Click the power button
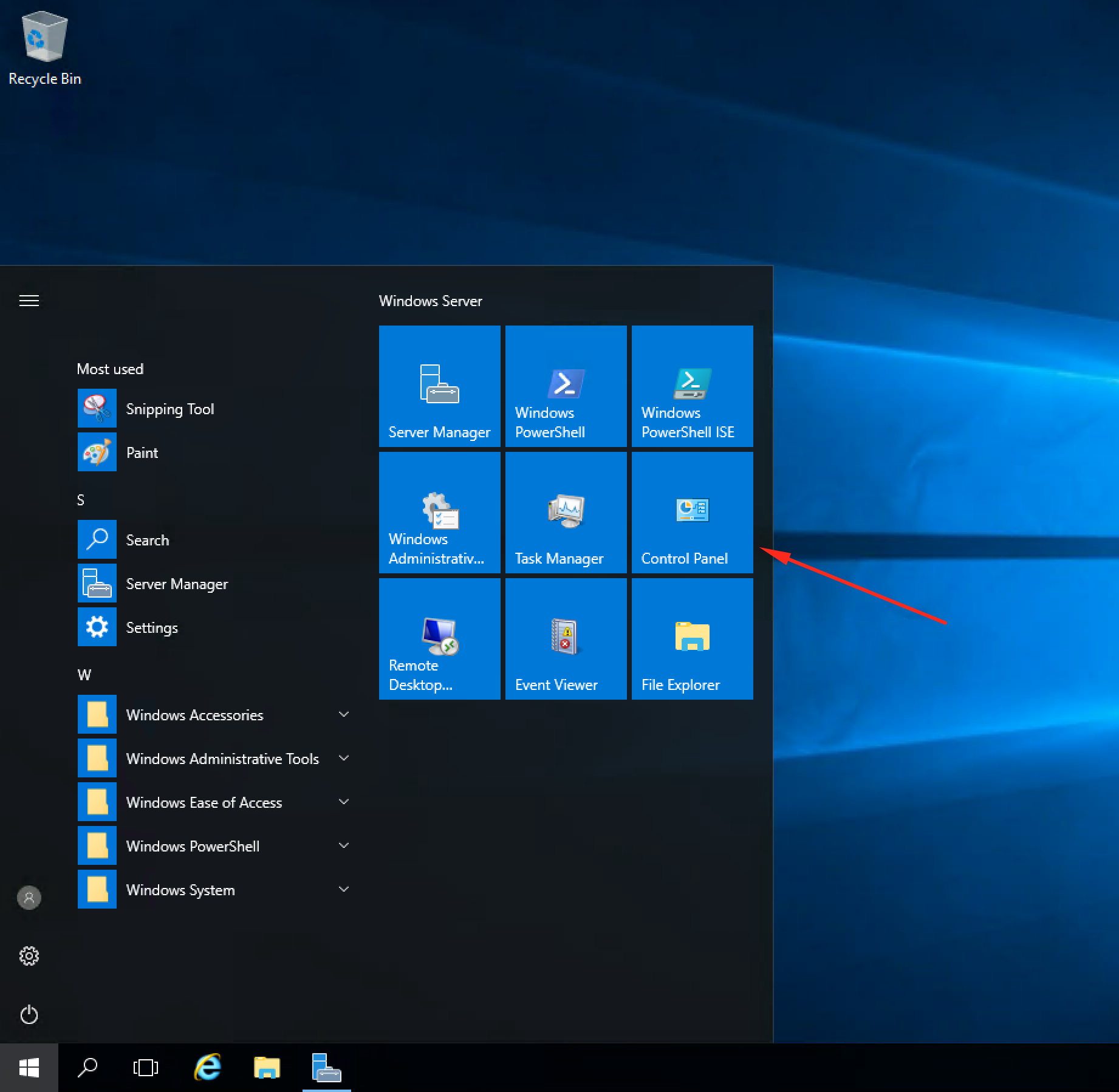The width and height of the screenshot is (1119, 1092). coord(29,1015)
